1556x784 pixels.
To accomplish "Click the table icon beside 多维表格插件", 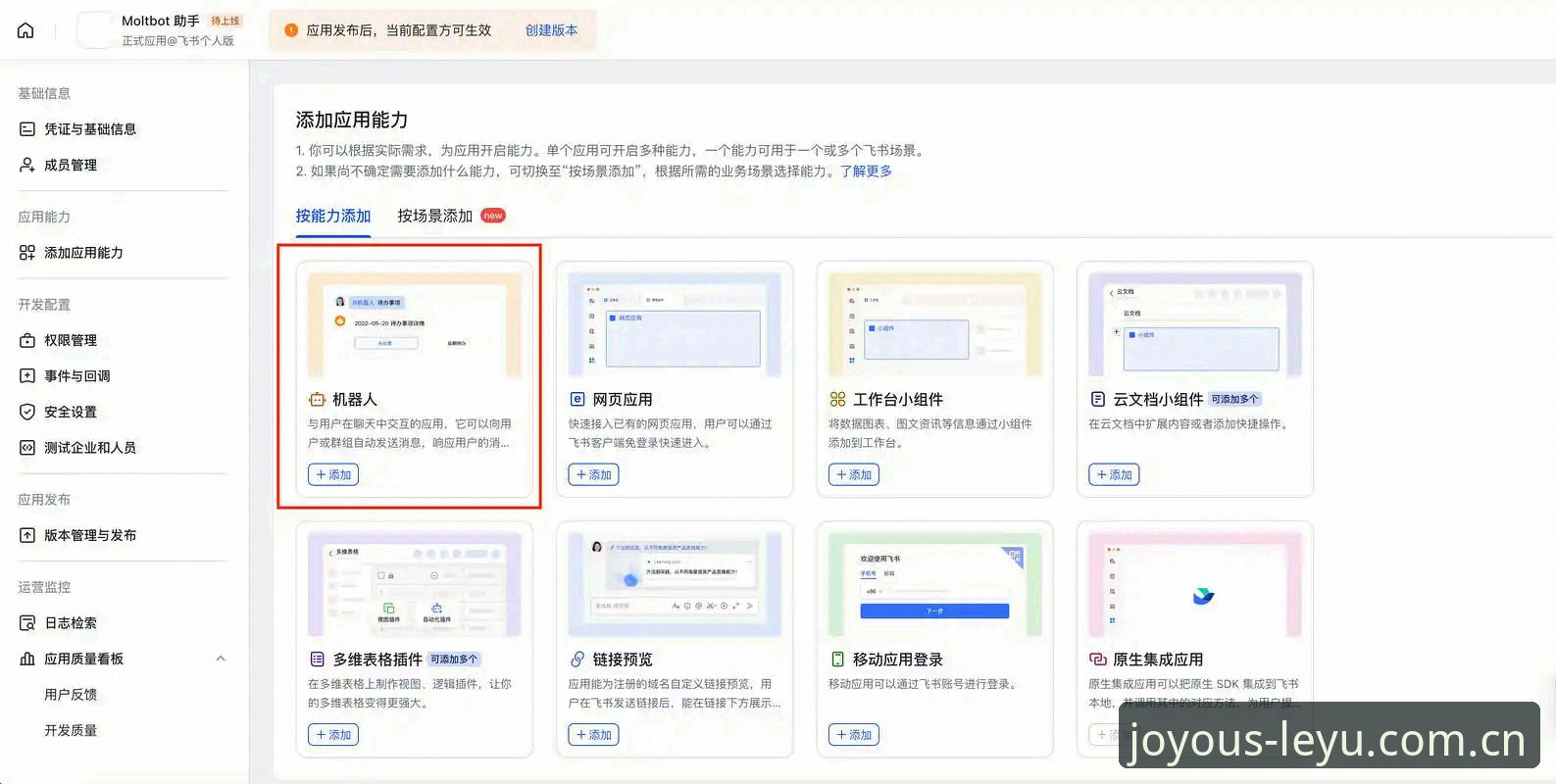I will (317, 660).
